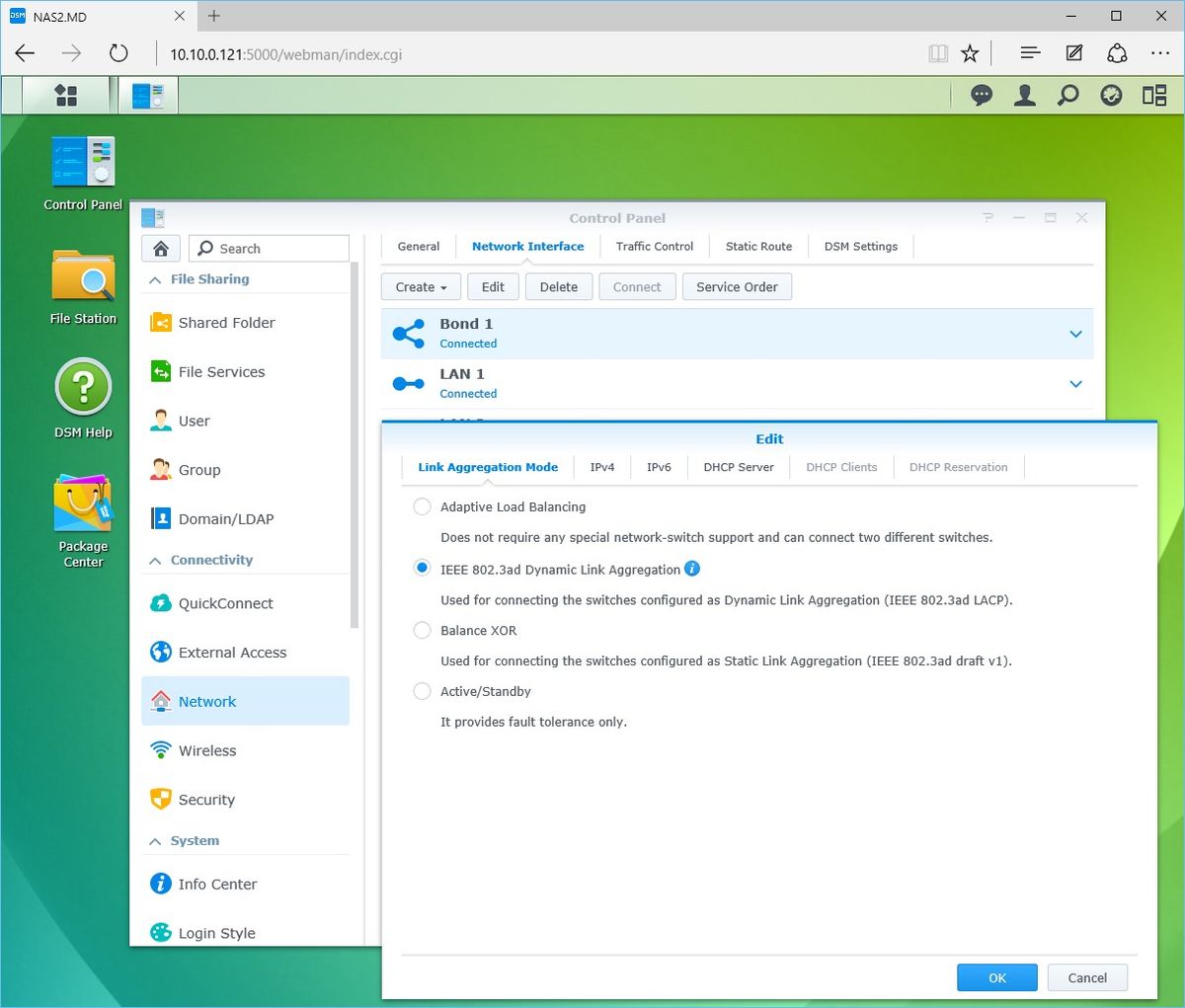Open Package Center desktop icon
Viewport: 1185px width, 1008px height.
click(x=83, y=520)
